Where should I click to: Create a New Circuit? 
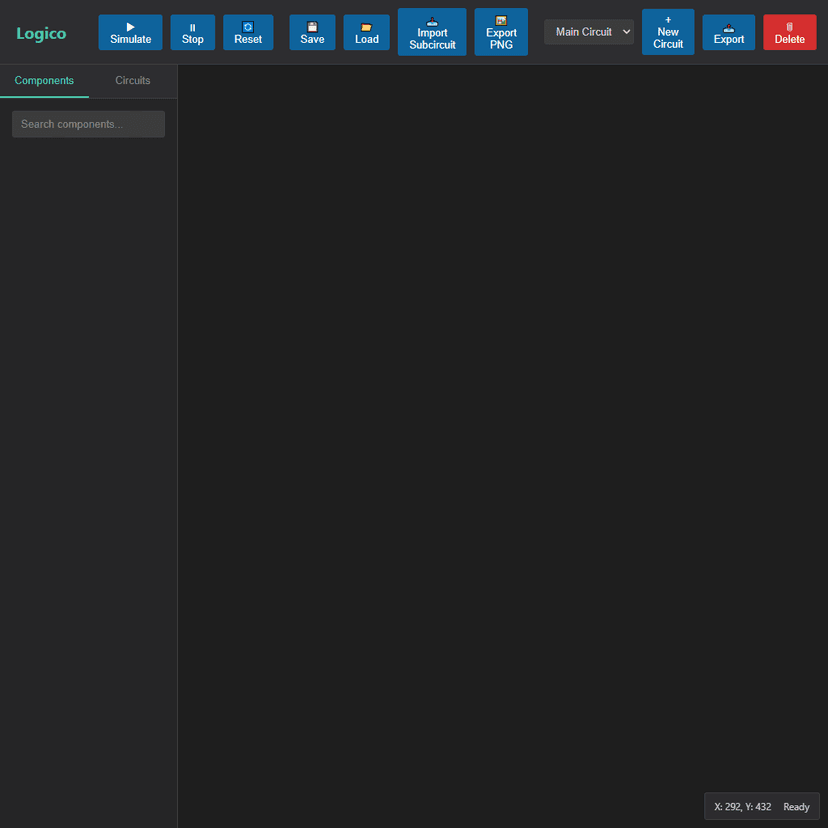coord(667,31)
